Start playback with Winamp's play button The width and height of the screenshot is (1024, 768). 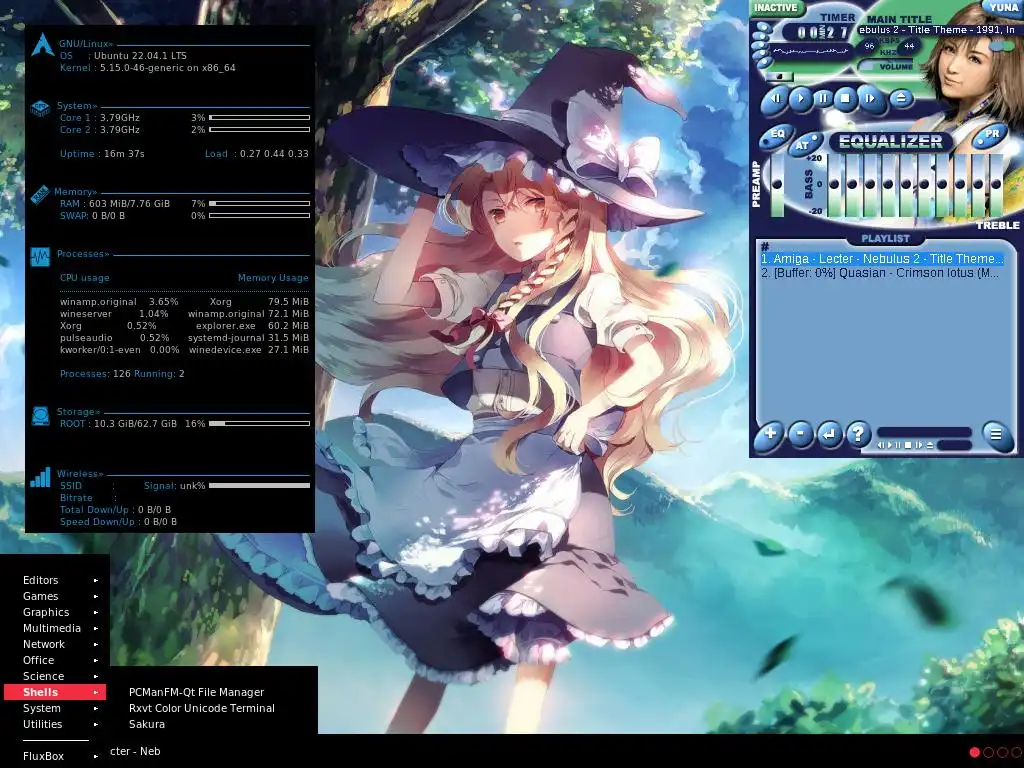pyautogui.click(x=801, y=98)
